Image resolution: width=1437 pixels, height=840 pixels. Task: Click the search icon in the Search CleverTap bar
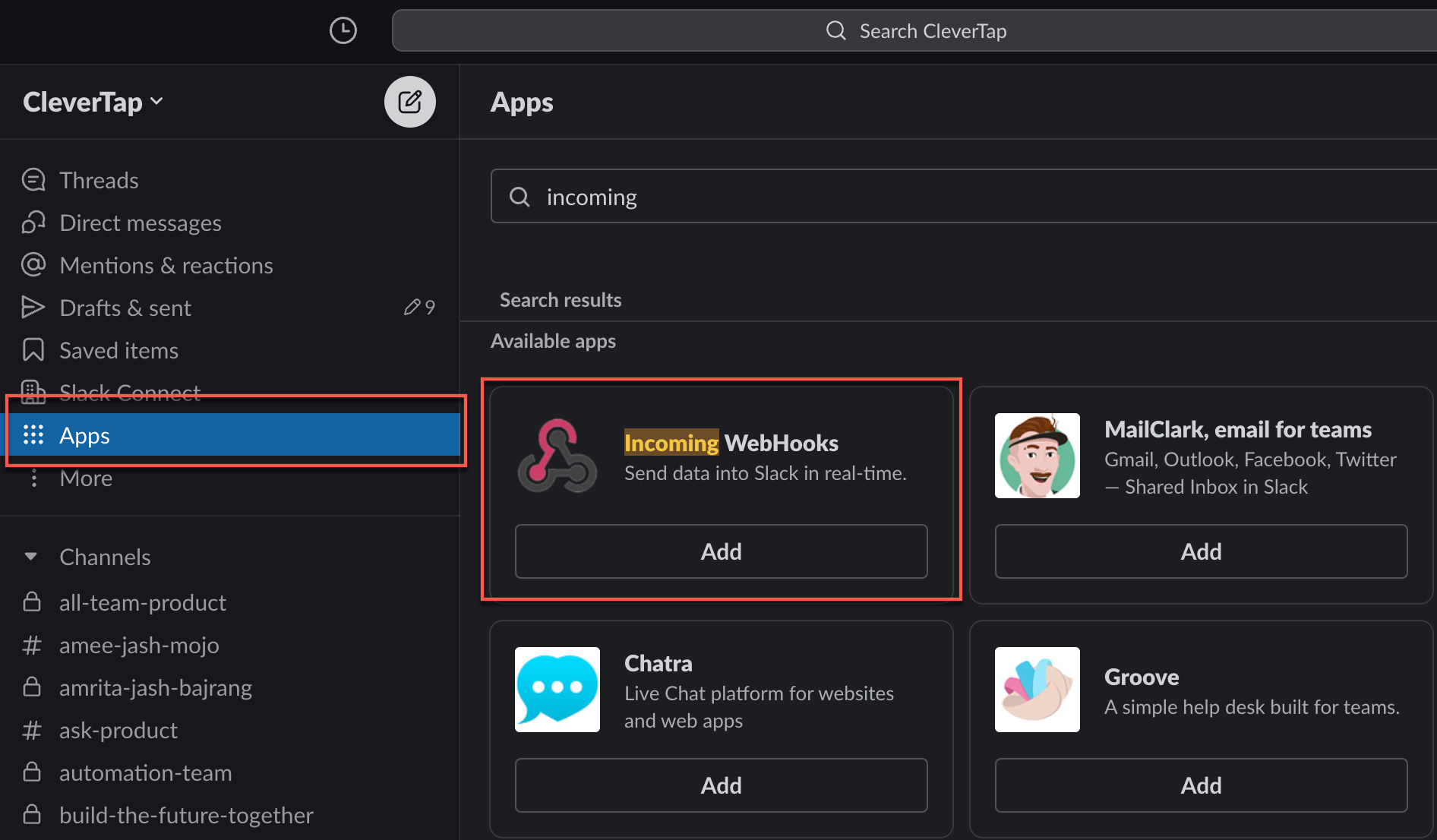pos(835,30)
